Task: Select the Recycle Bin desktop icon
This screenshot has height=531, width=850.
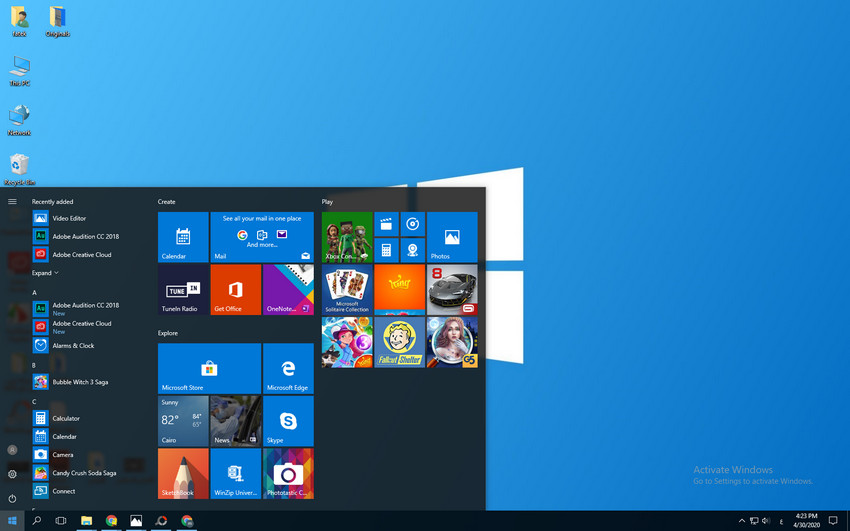Action: click(x=19, y=170)
